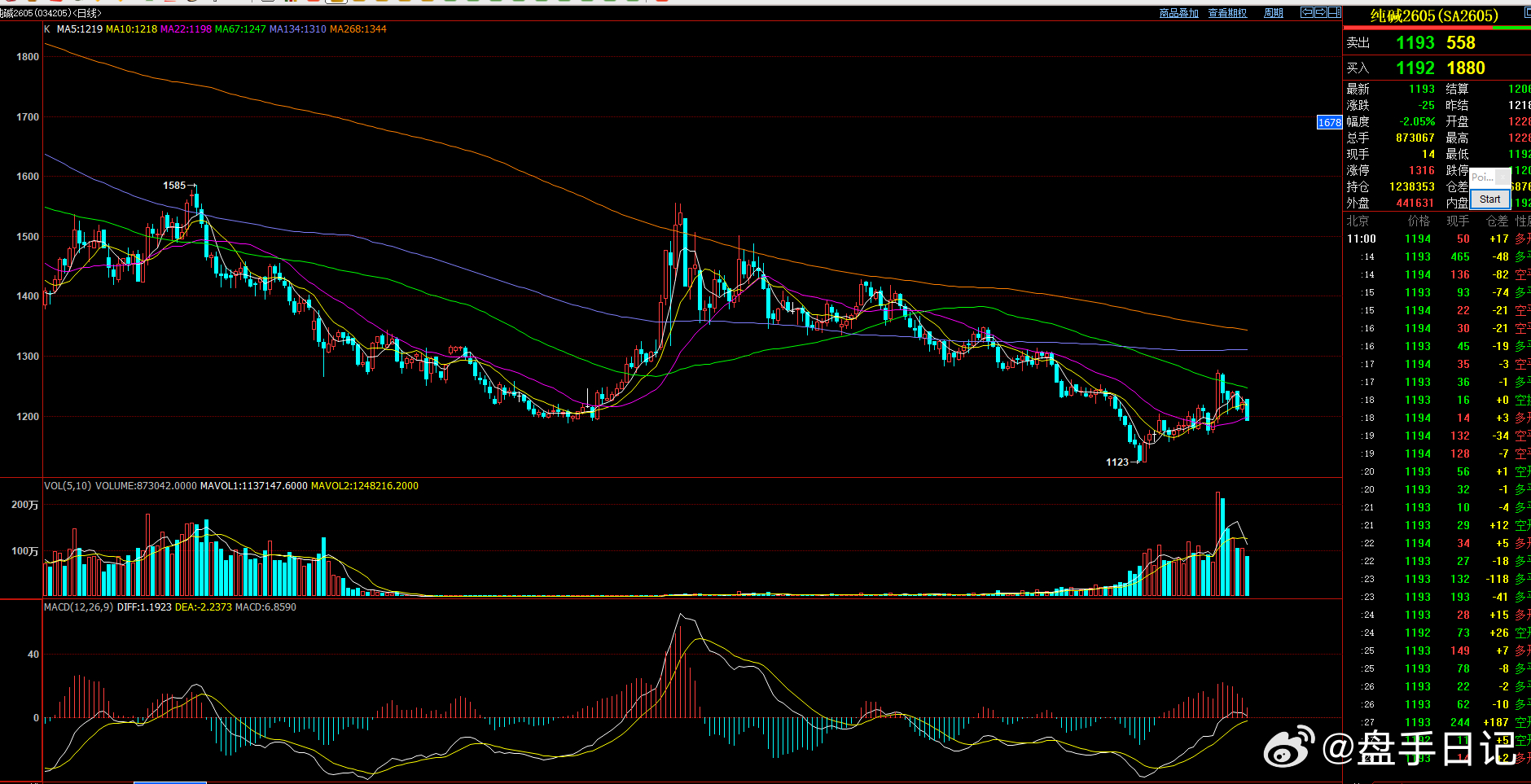Click the 100万 volume axis label
The height and width of the screenshot is (784, 1531).
24,552
